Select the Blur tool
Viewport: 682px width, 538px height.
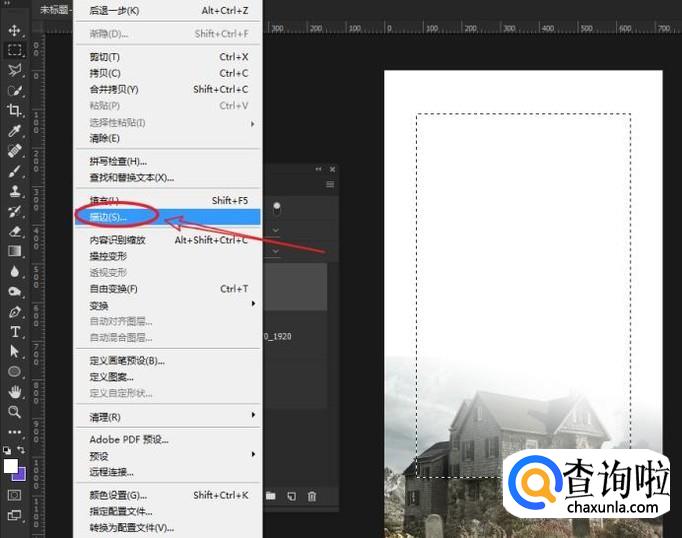14,272
